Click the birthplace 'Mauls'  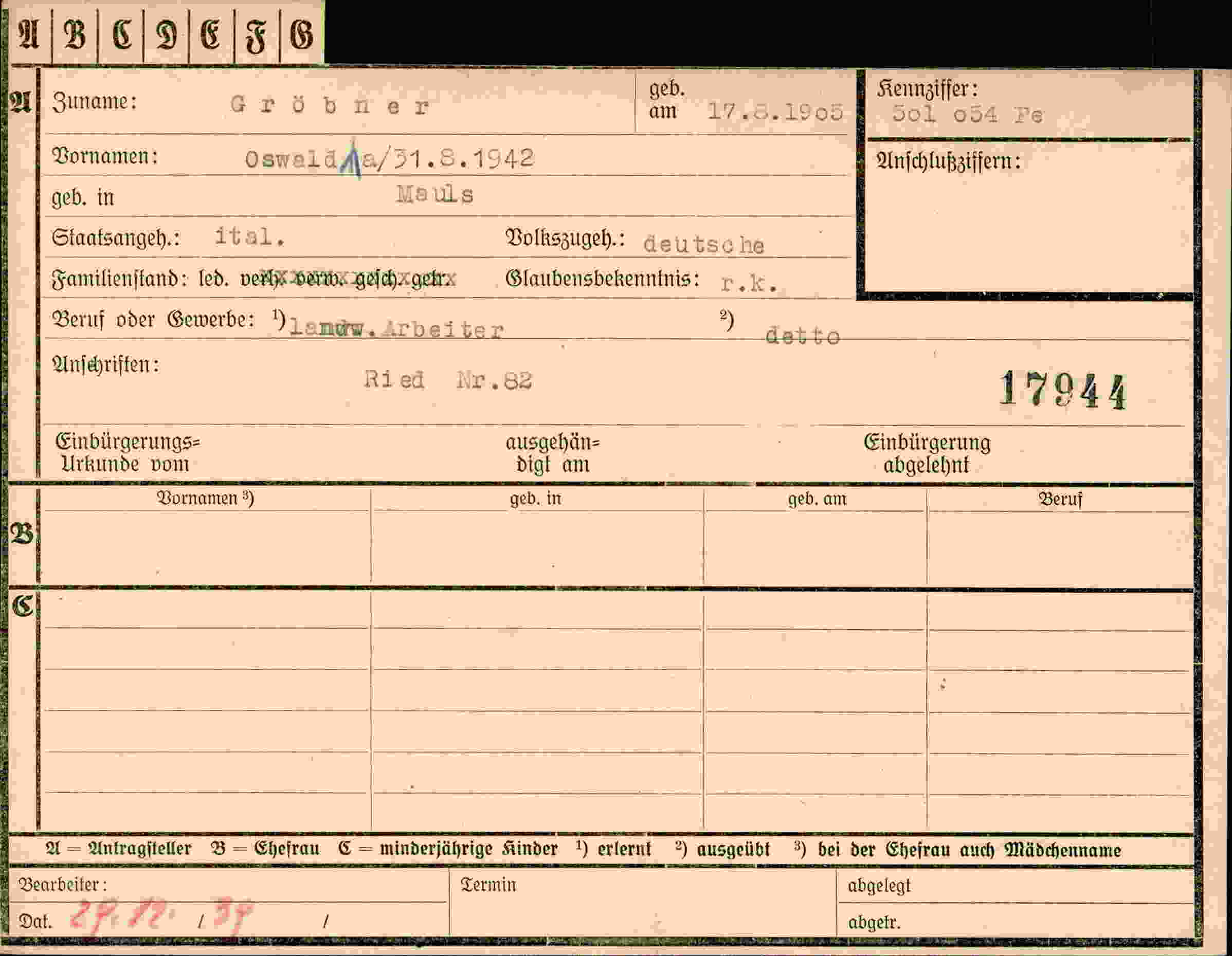coord(435,195)
